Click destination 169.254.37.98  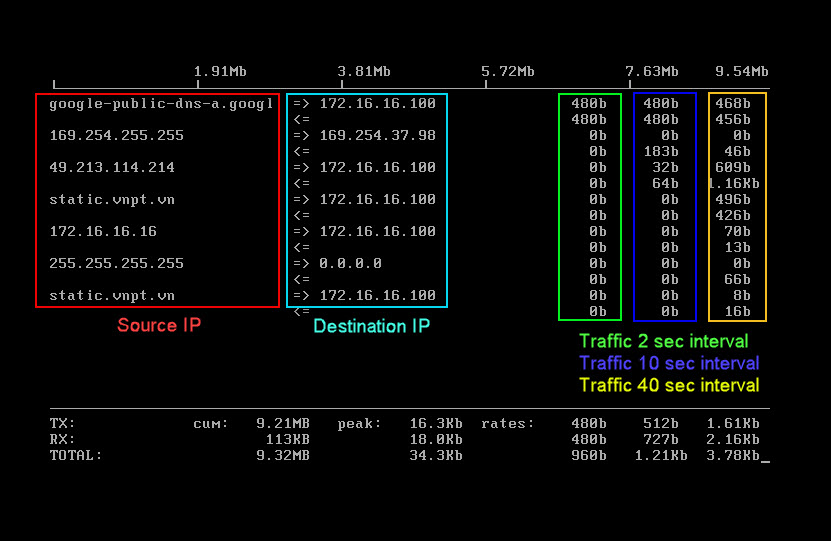(x=377, y=136)
